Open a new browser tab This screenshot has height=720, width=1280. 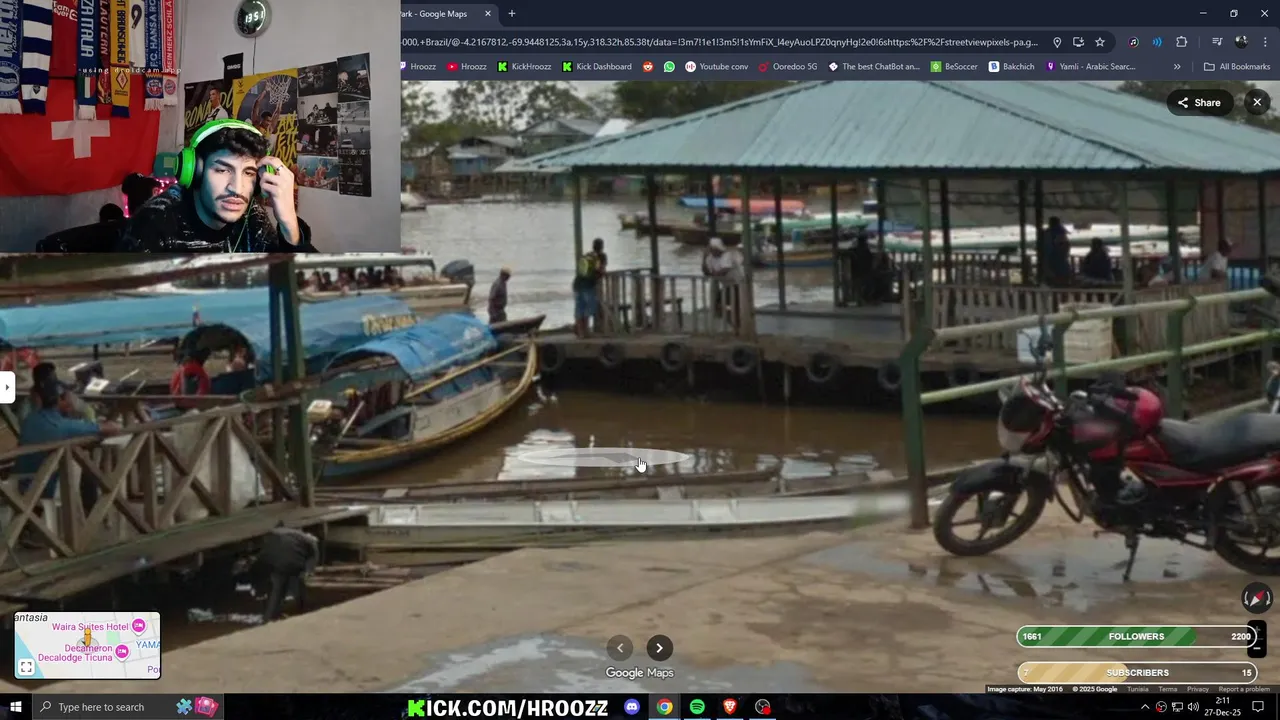(x=512, y=14)
